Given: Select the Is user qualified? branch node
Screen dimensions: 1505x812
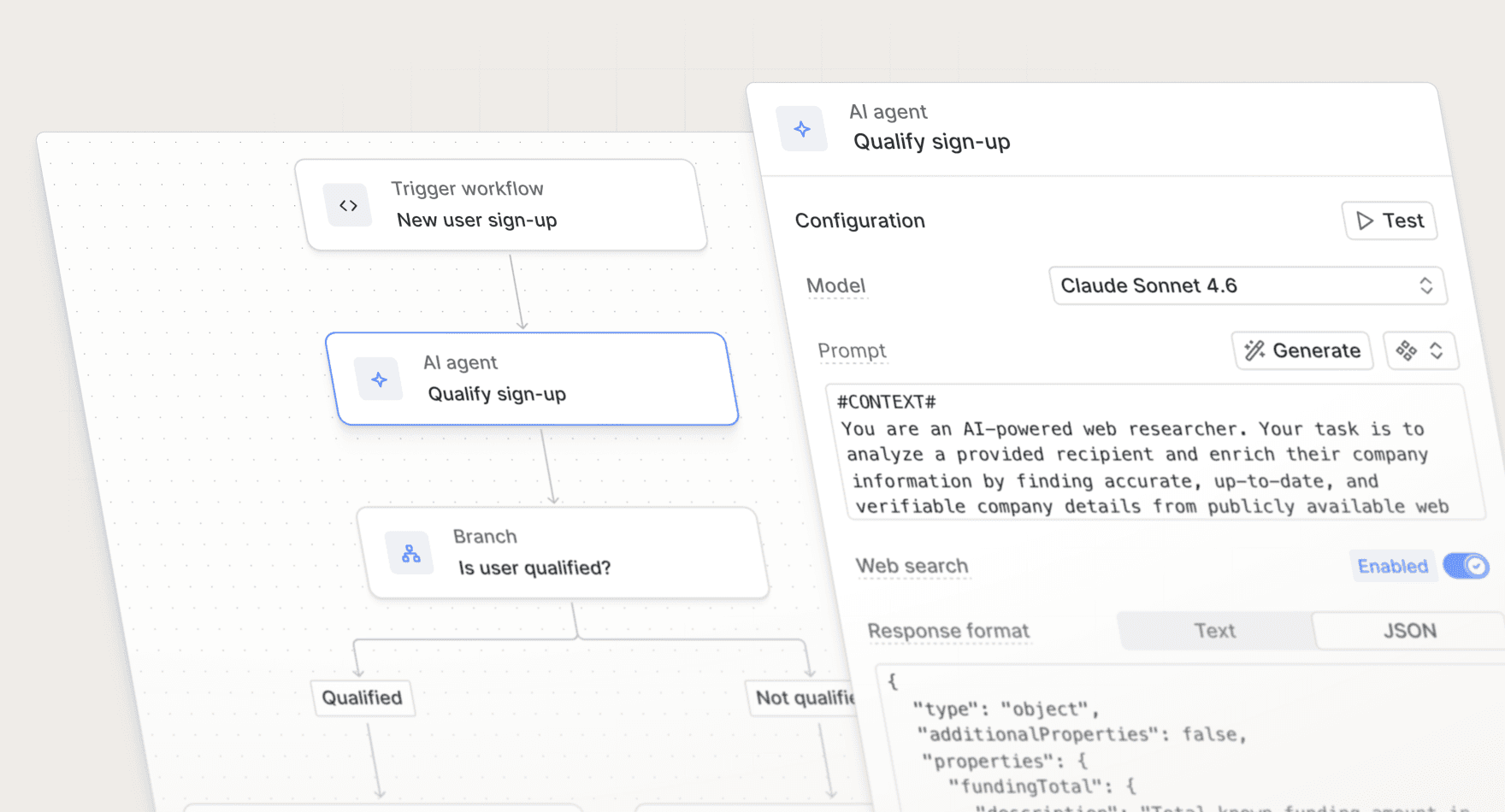Looking at the screenshot, I should coord(564,553).
